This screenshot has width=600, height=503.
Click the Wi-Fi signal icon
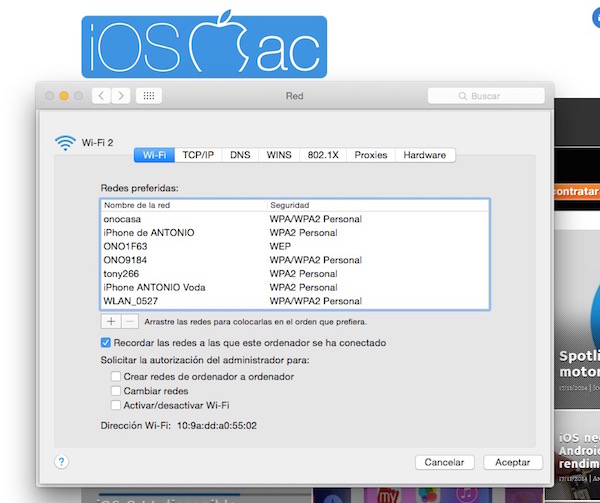click(64, 143)
